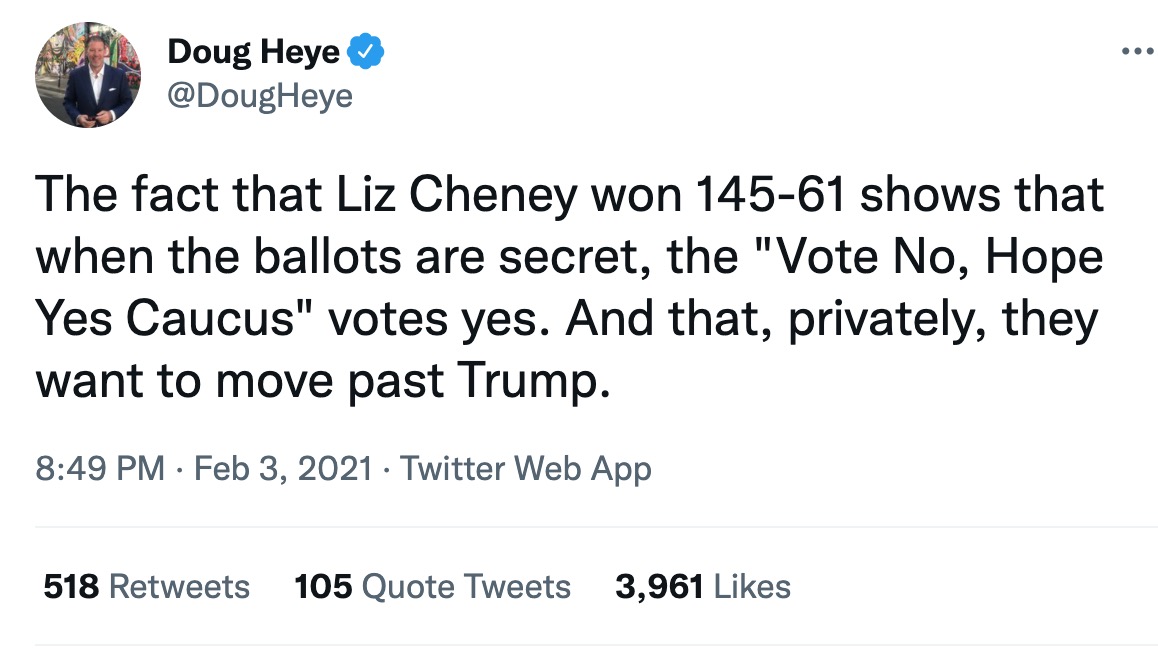Show who liked via "Likes" label
The image size is (1158, 648).
[x=752, y=587]
